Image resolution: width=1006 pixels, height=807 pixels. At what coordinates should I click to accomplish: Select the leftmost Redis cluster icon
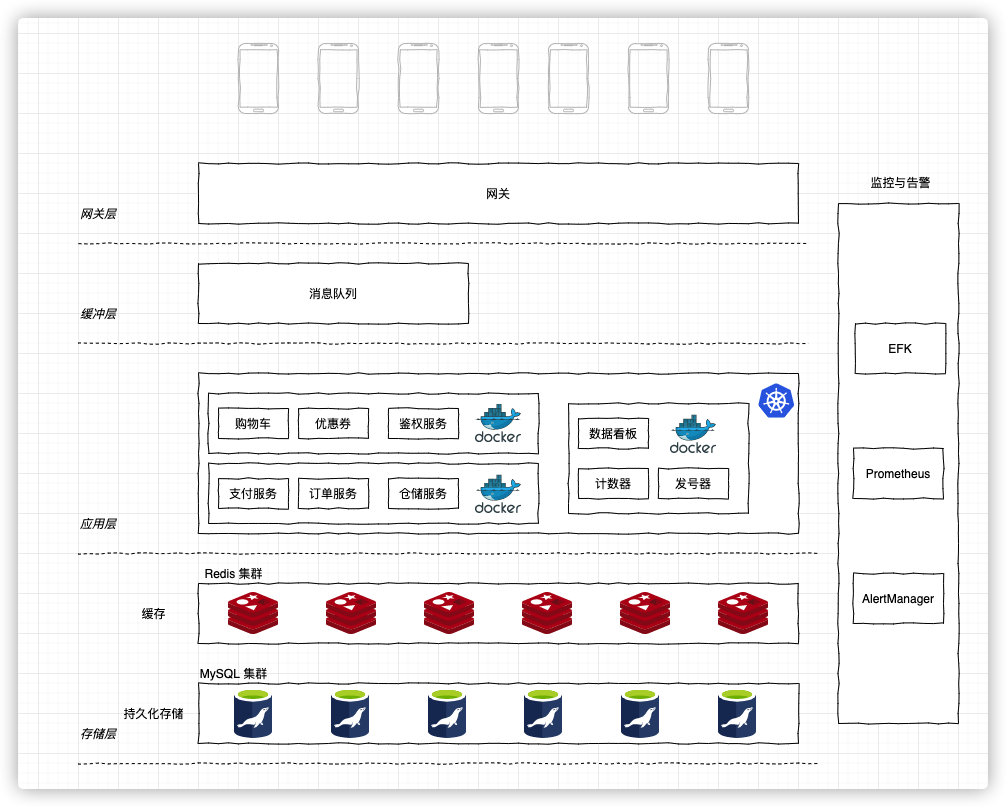click(253, 613)
